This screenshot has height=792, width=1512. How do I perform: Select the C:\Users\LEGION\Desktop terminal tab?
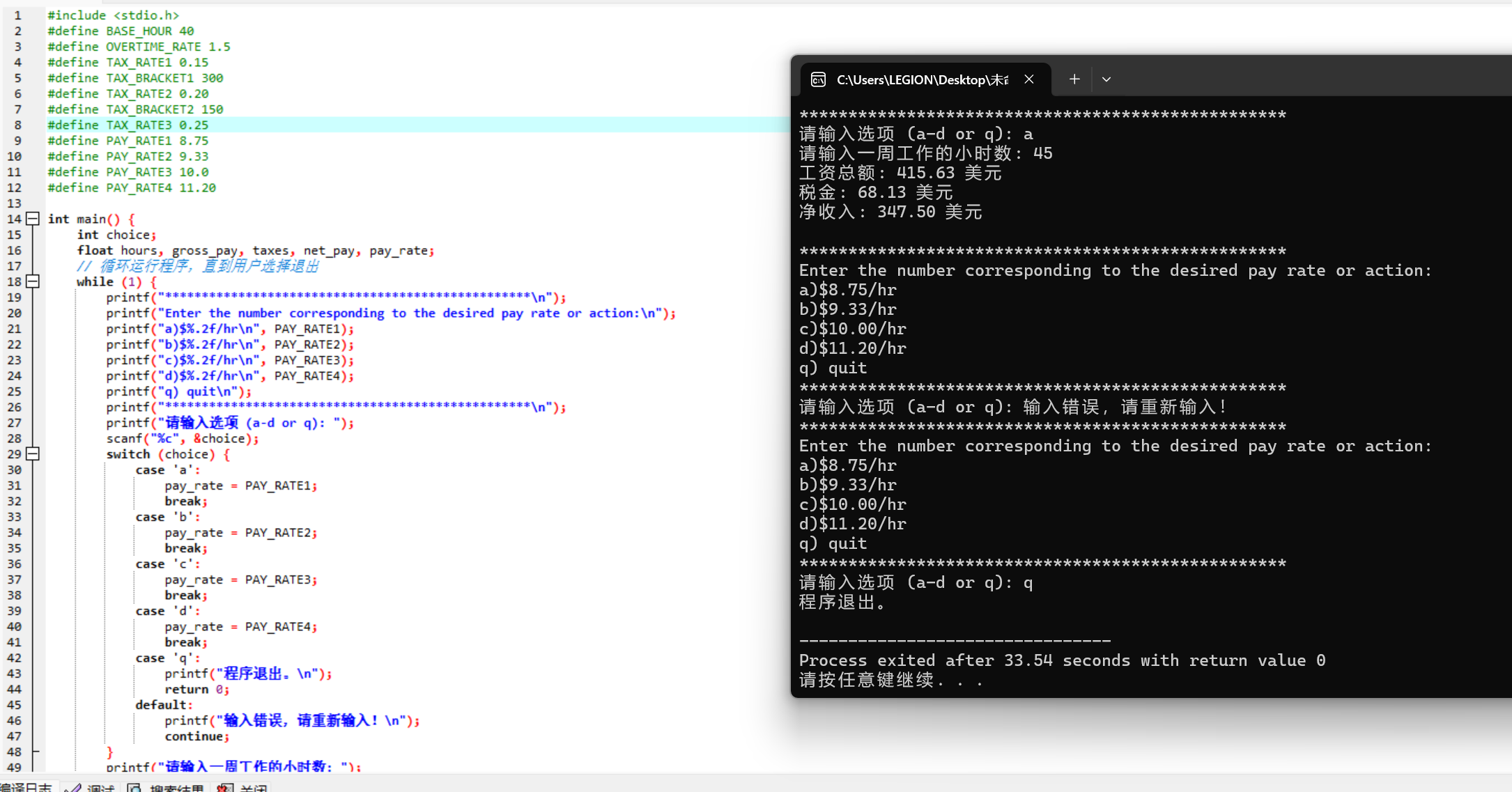point(921,80)
